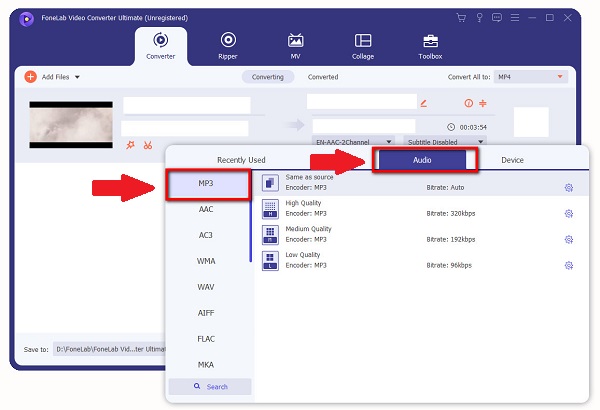The image size is (600, 410).
Task: Click the format Search box
Action: pos(210,387)
